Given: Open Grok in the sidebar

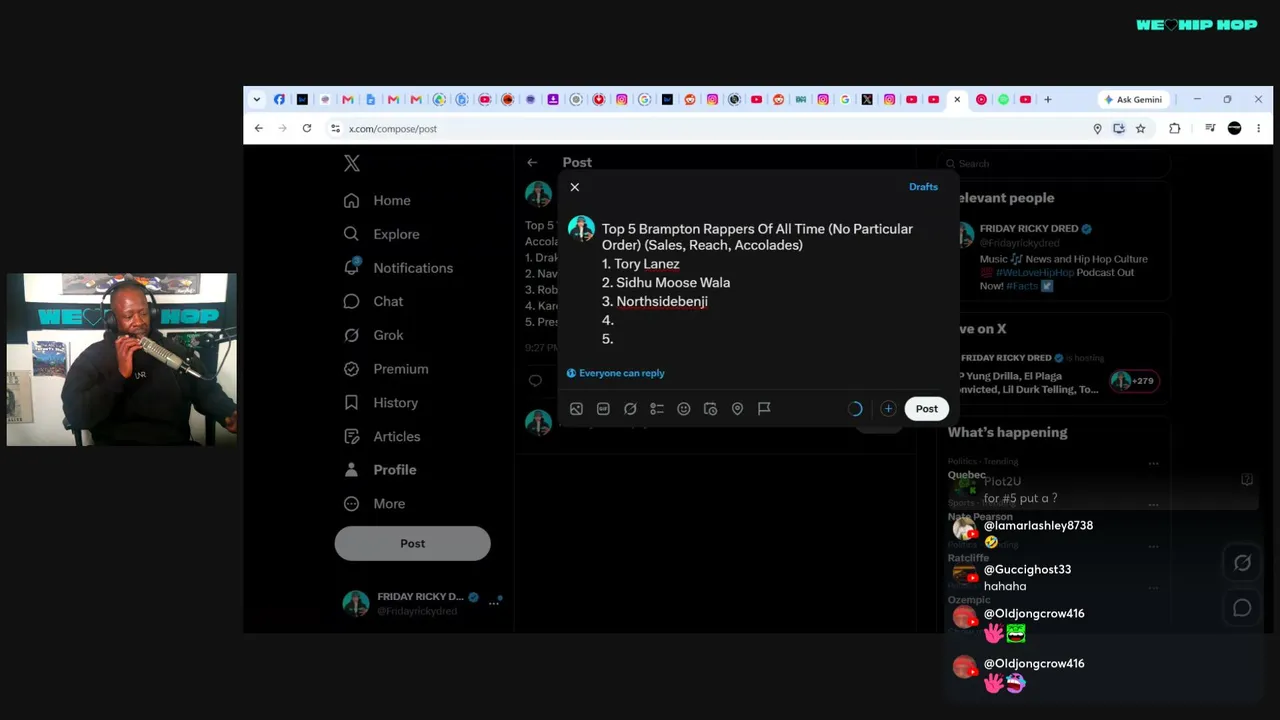Looking at the screenshot, I should (x=373, y=335).
